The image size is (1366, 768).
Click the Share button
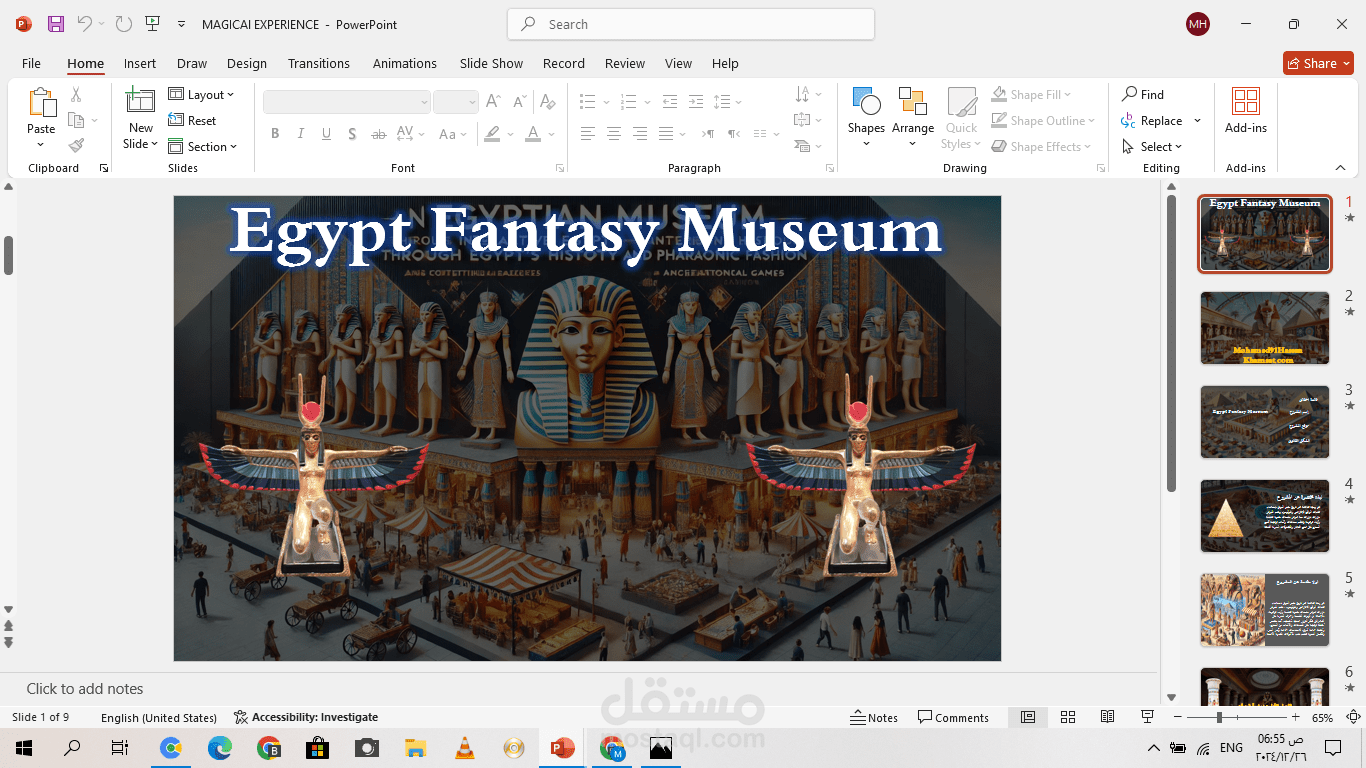pos(1318,63)
